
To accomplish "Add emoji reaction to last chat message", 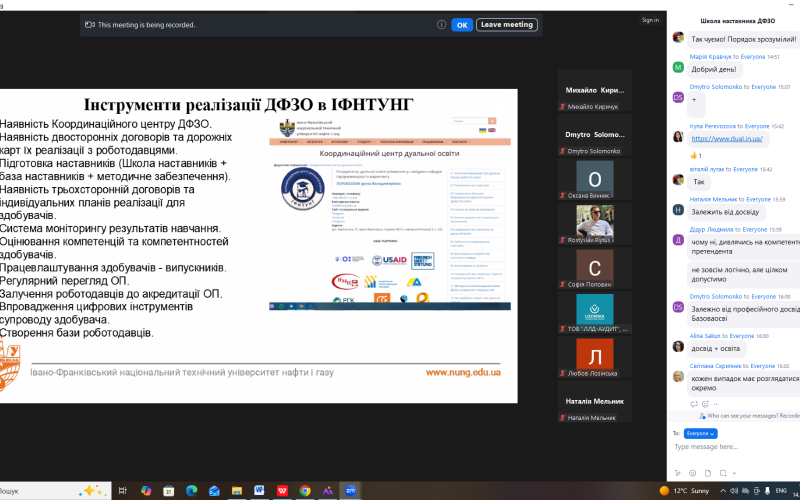I will pos(705,404).
